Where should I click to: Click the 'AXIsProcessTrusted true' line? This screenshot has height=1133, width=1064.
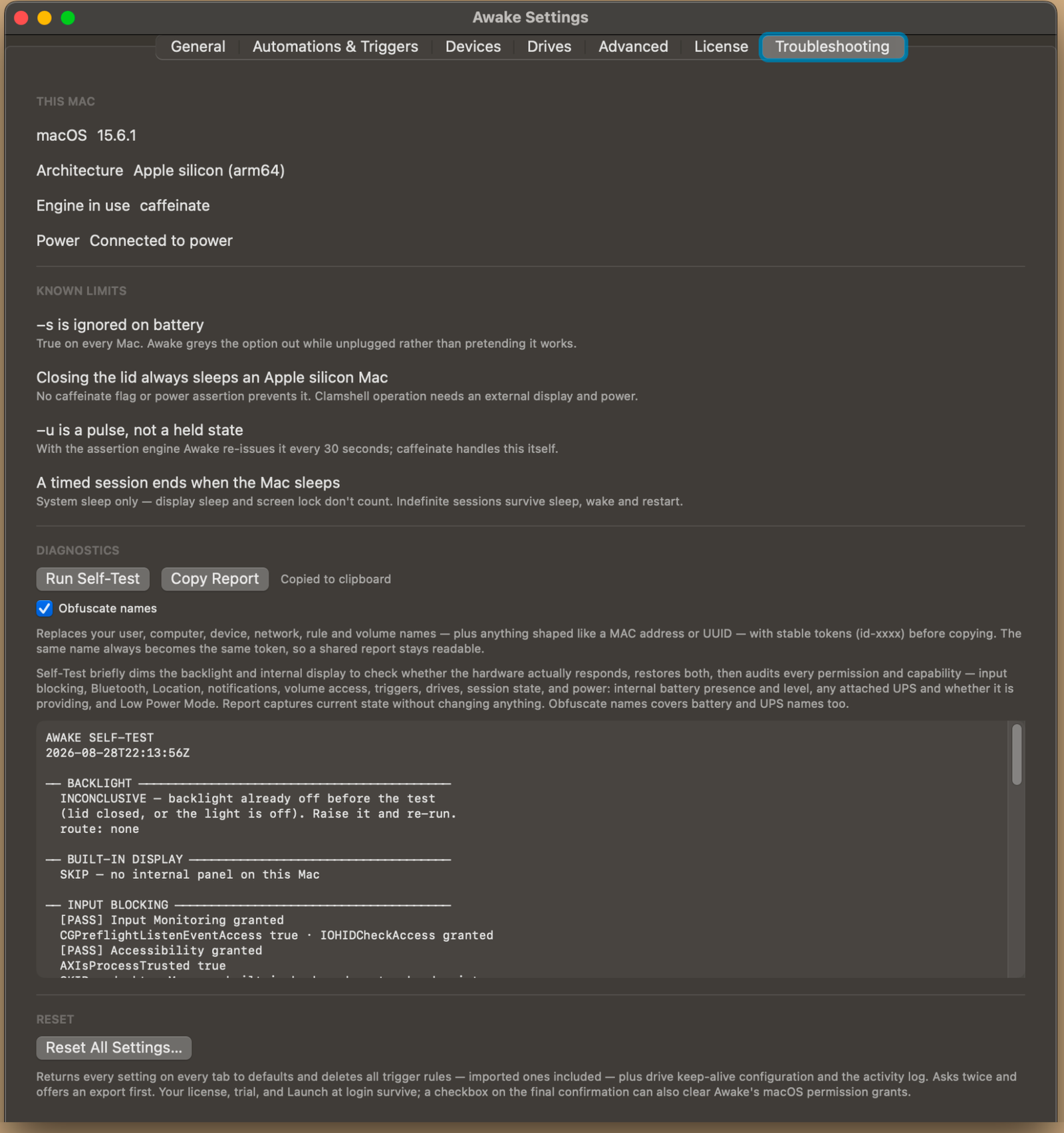(x=143, y=965)
